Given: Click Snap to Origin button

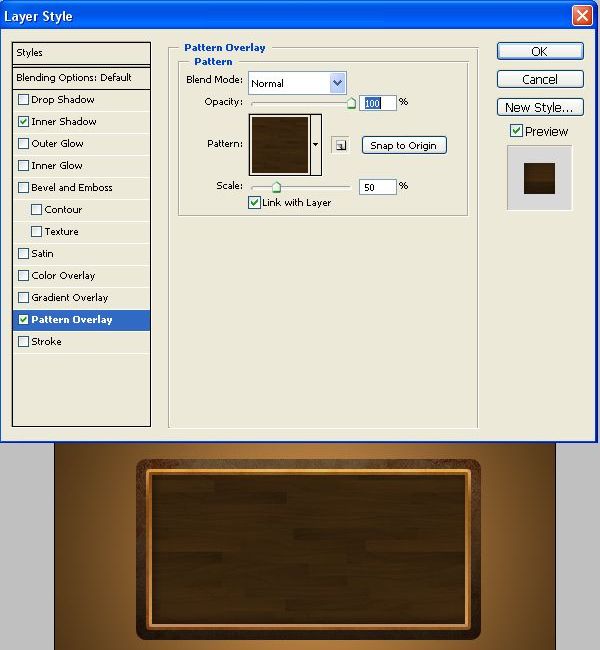Looking at the screenshot, I should pos(403,146).
